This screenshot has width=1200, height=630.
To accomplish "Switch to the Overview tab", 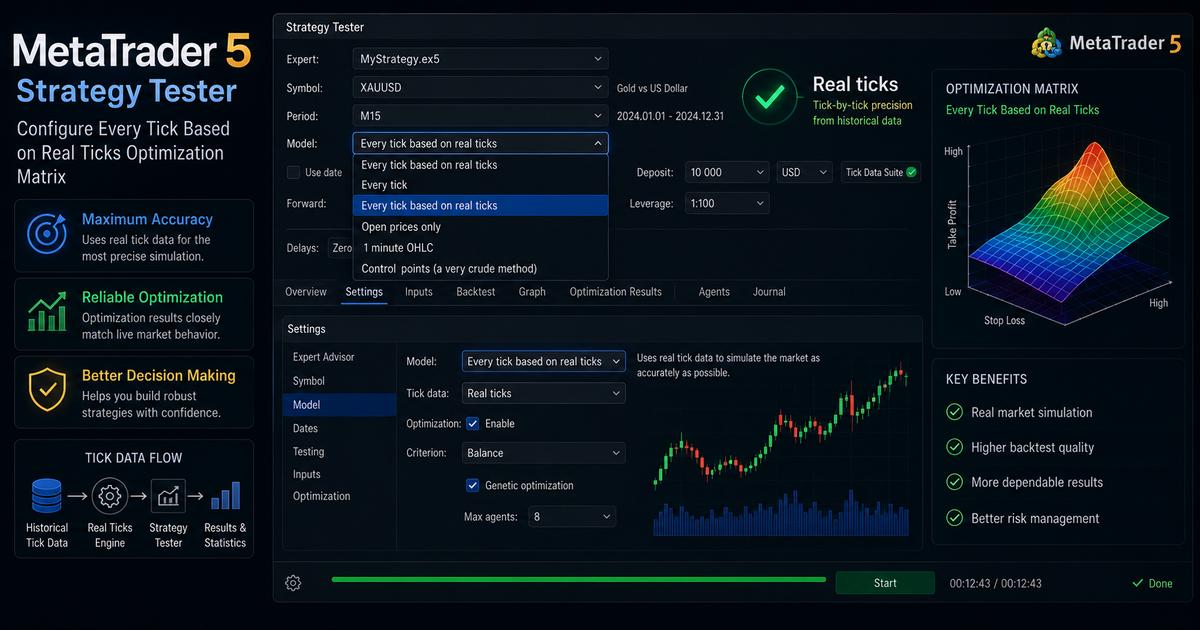I will pos(306,292).
